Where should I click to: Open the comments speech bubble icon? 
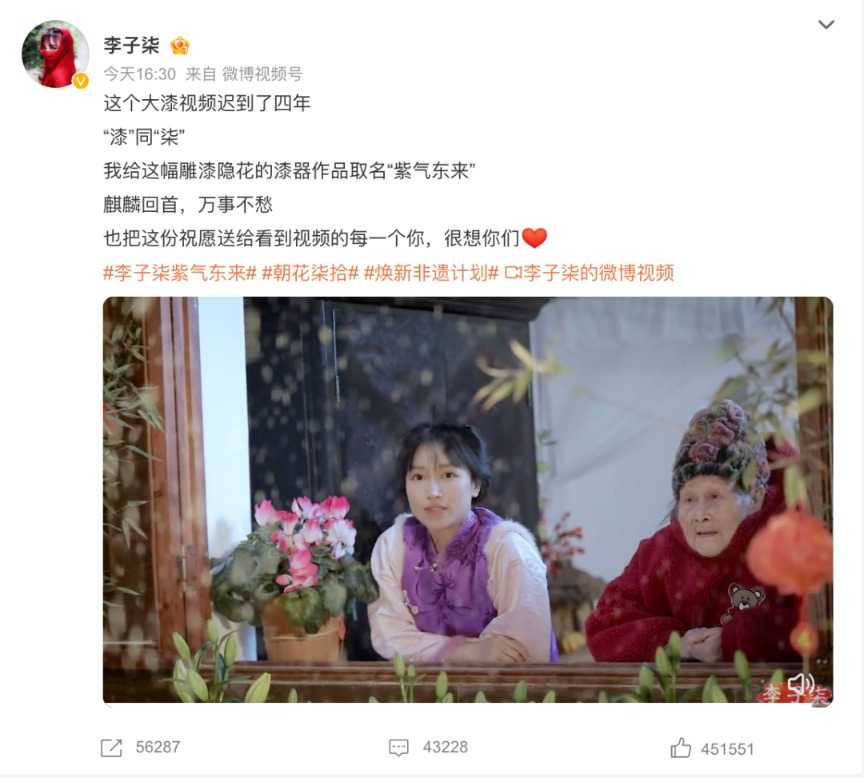(398, 748)
